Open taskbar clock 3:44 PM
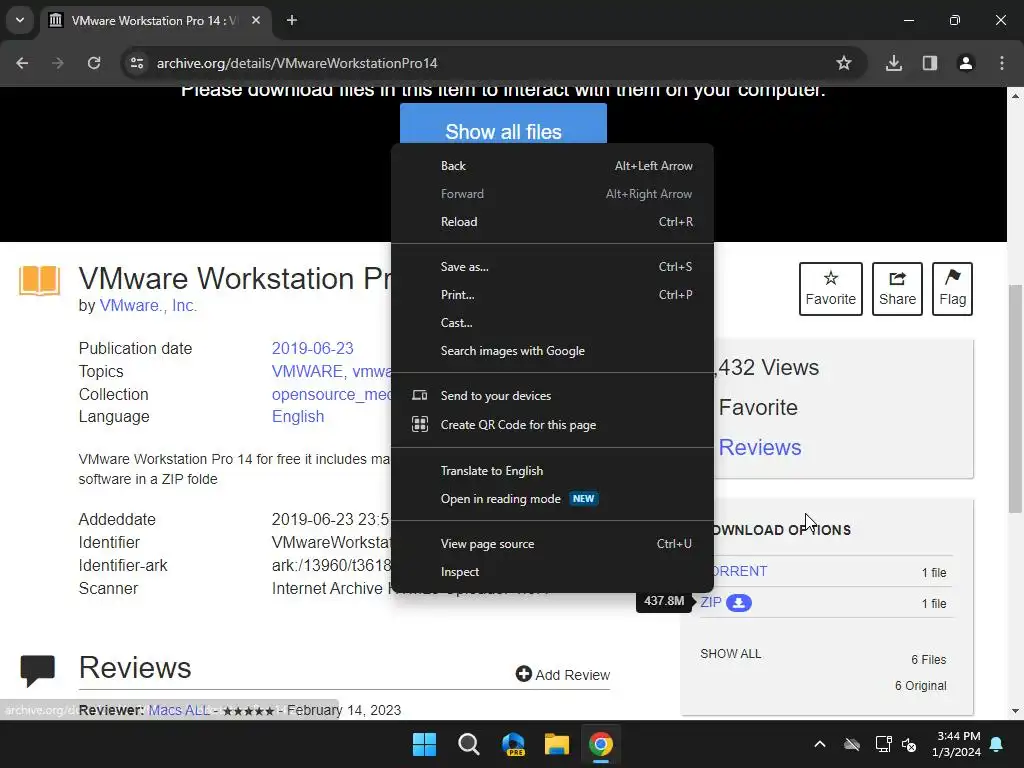 tap(957, 744)
